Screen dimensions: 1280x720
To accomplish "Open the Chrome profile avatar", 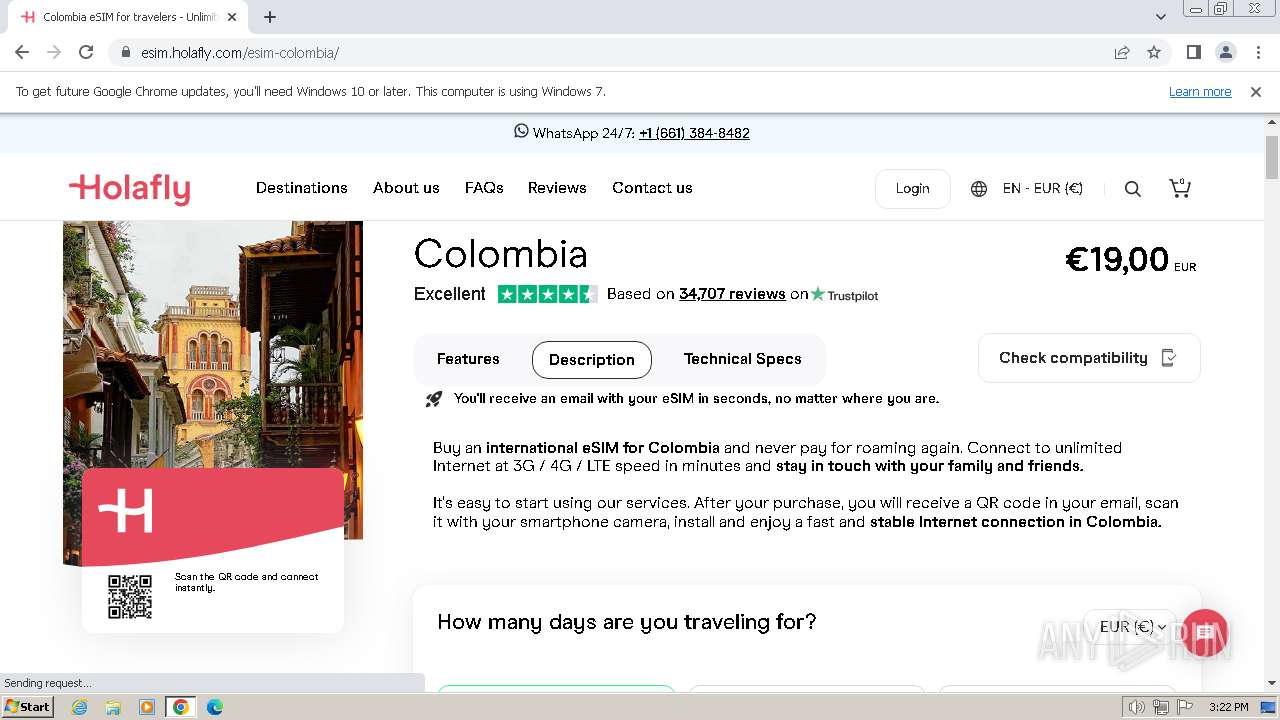I will pos(1226,52).
